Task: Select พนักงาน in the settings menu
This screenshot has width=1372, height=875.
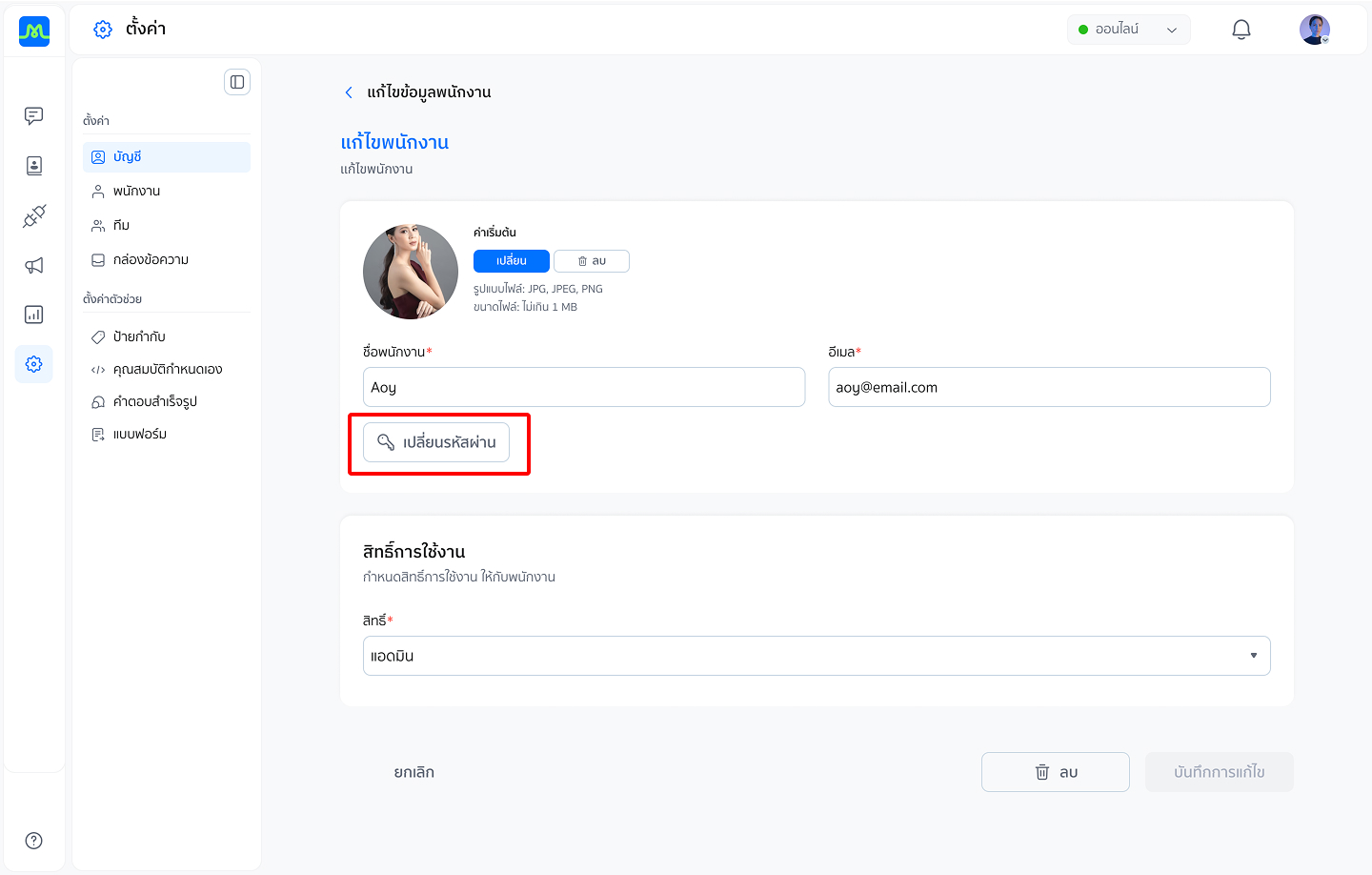Action: (x=167, y=192)
